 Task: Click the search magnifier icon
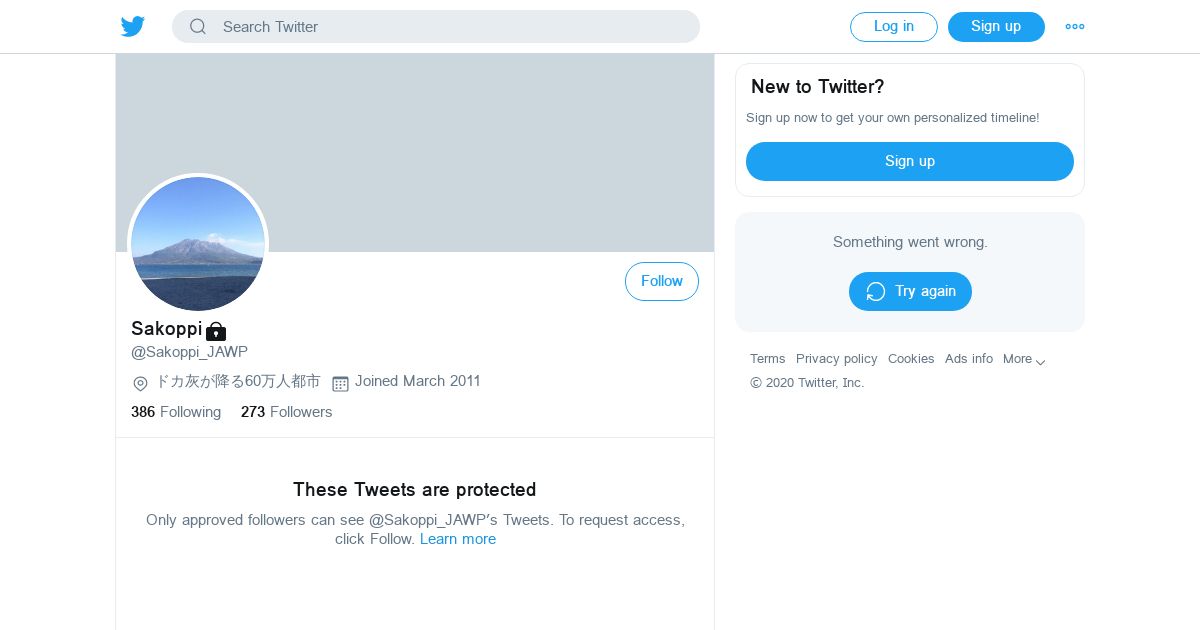(198, 27)
